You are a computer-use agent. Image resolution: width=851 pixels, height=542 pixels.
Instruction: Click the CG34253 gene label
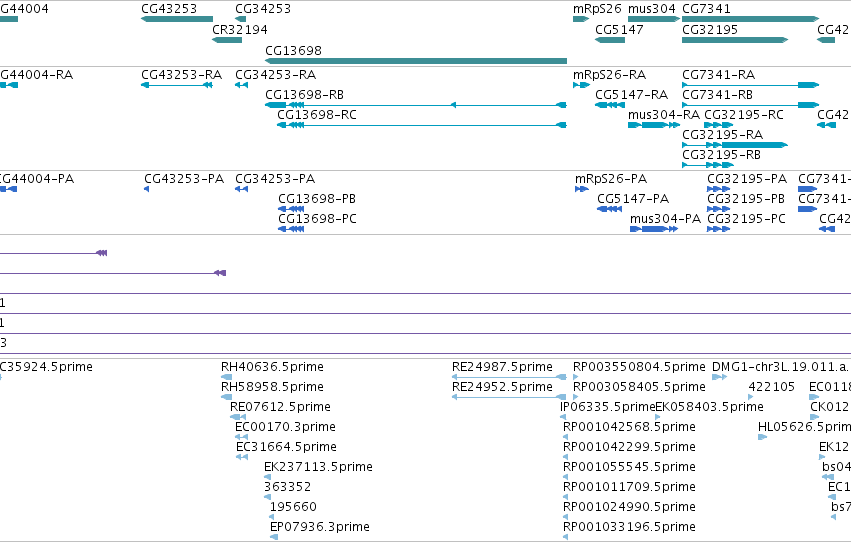point(263,9)
